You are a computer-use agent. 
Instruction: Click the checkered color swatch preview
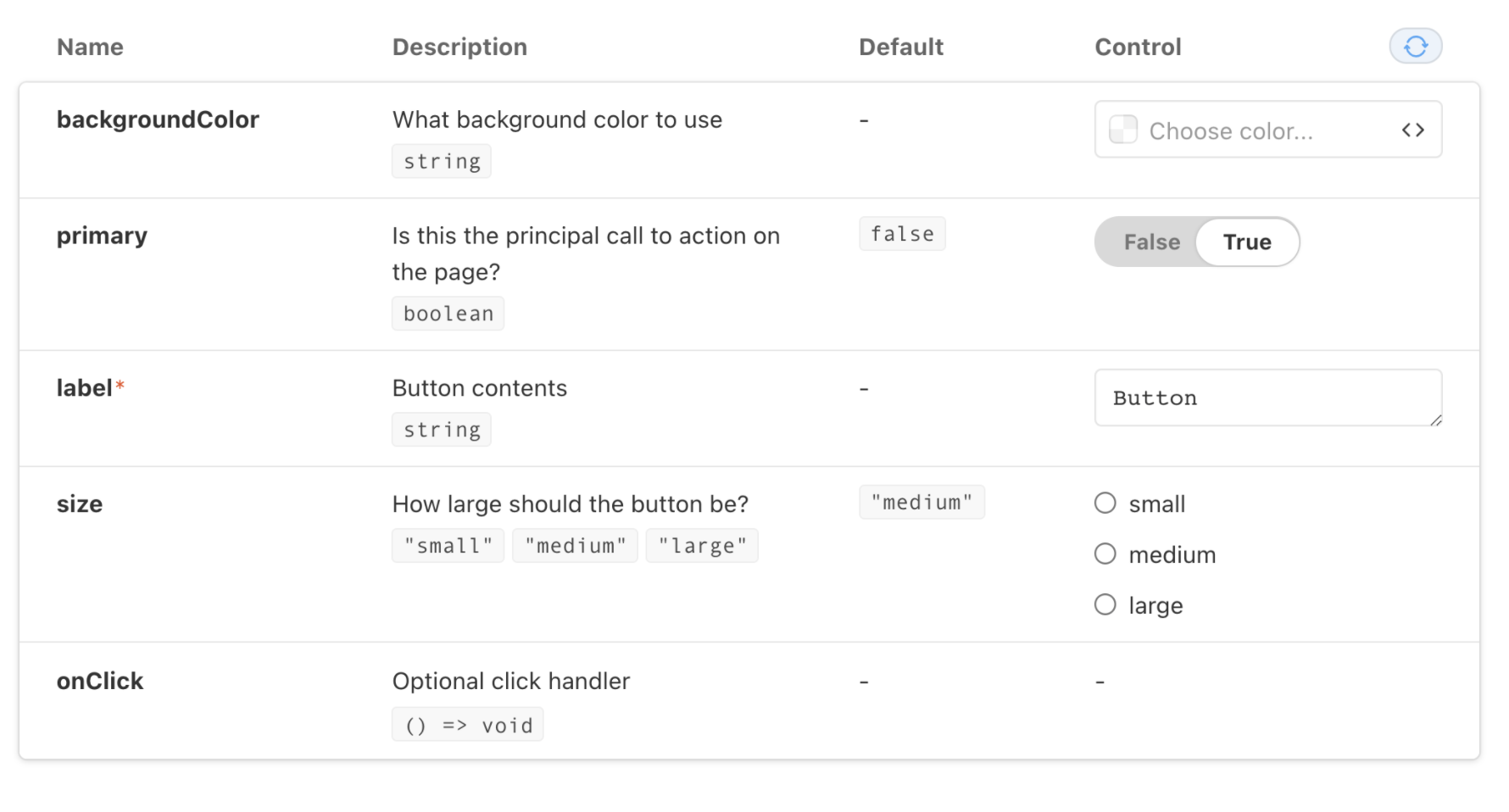click(1123, 130)
